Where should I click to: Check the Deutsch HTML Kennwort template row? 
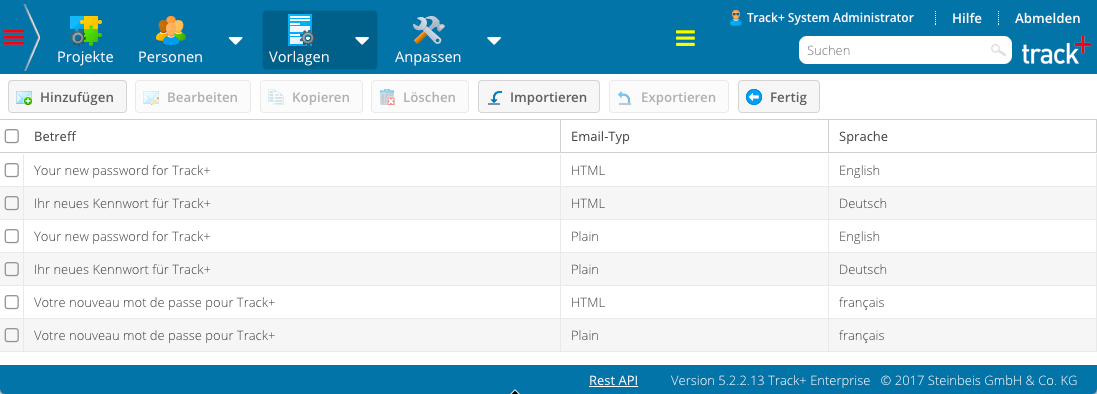(12, 203)
